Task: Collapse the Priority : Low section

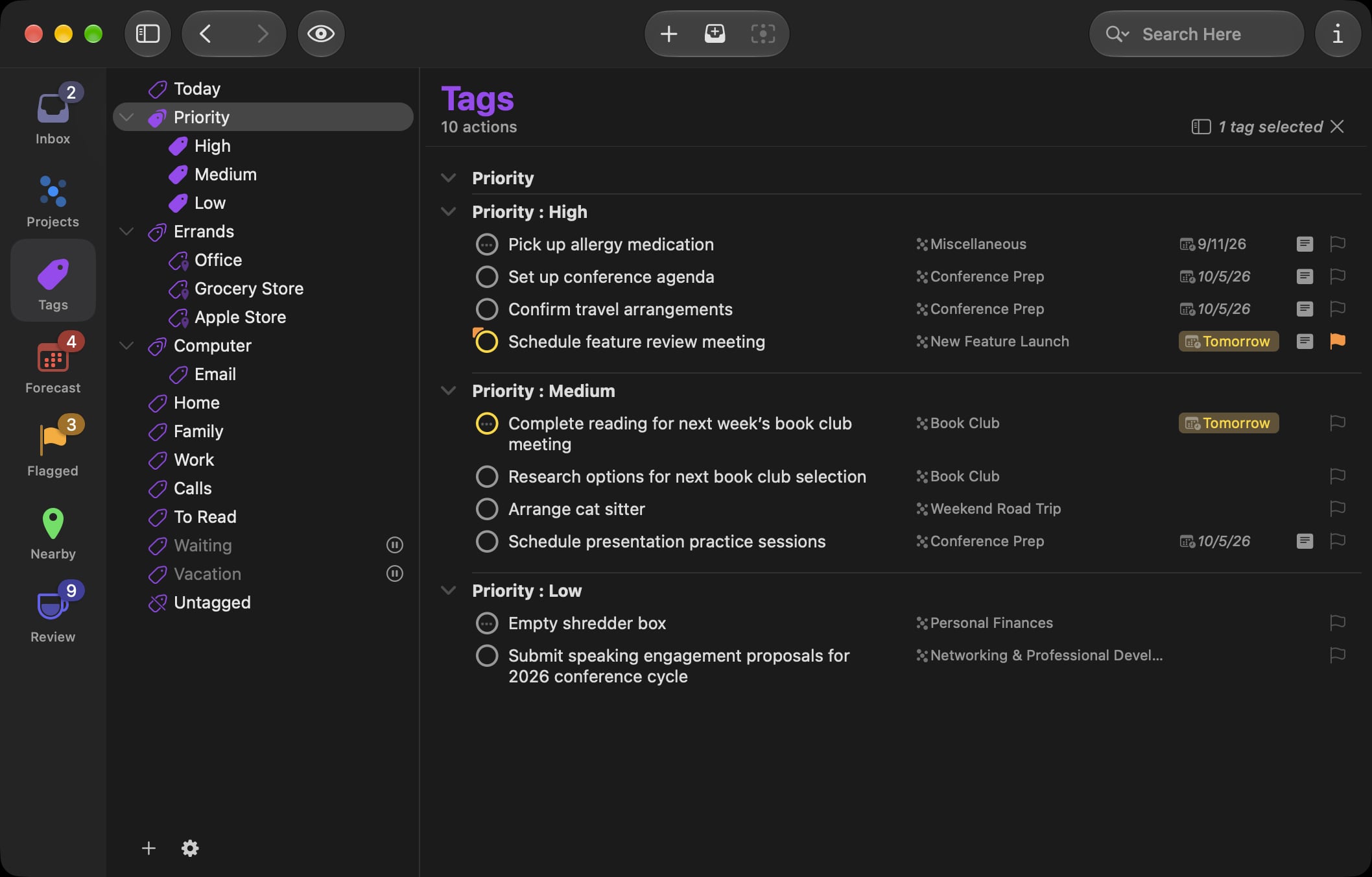Action: [x=448, y=590]
